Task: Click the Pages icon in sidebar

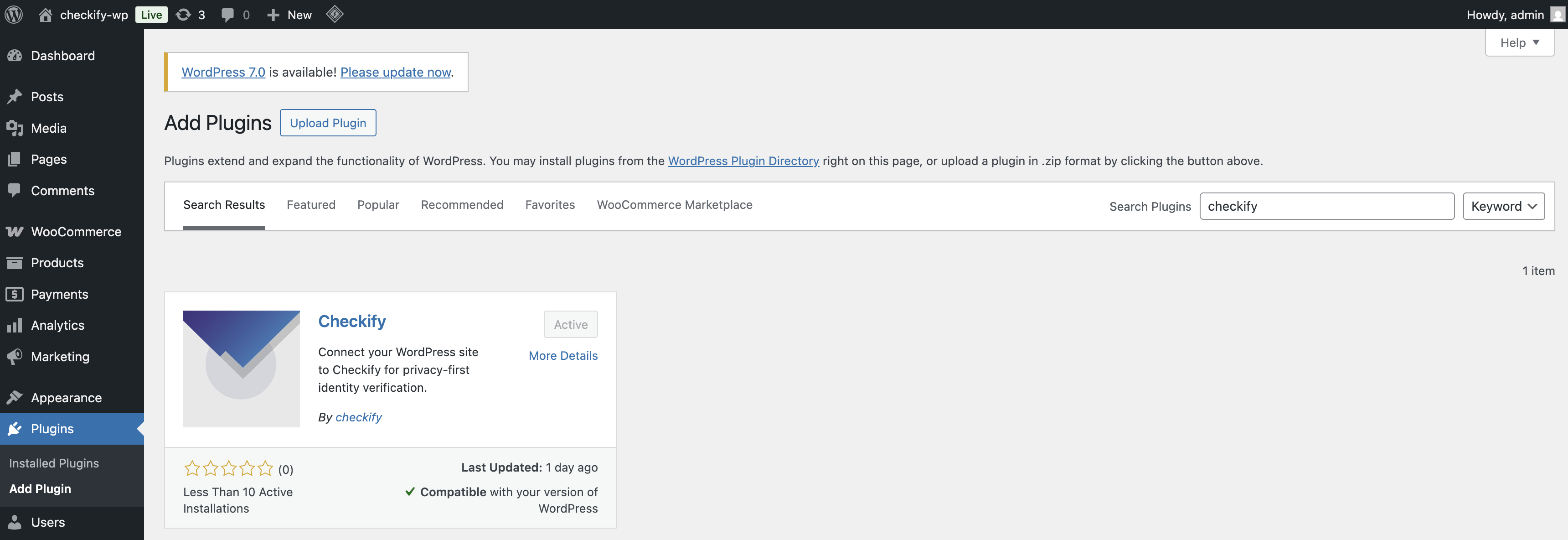Action: coord(15,160)
